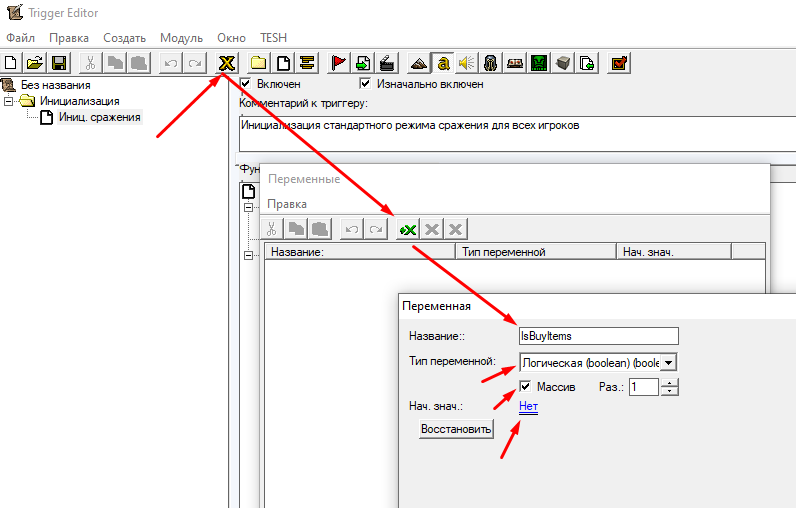
Task: Open the 'Модуль' menu
Action: tap(181, 38)
